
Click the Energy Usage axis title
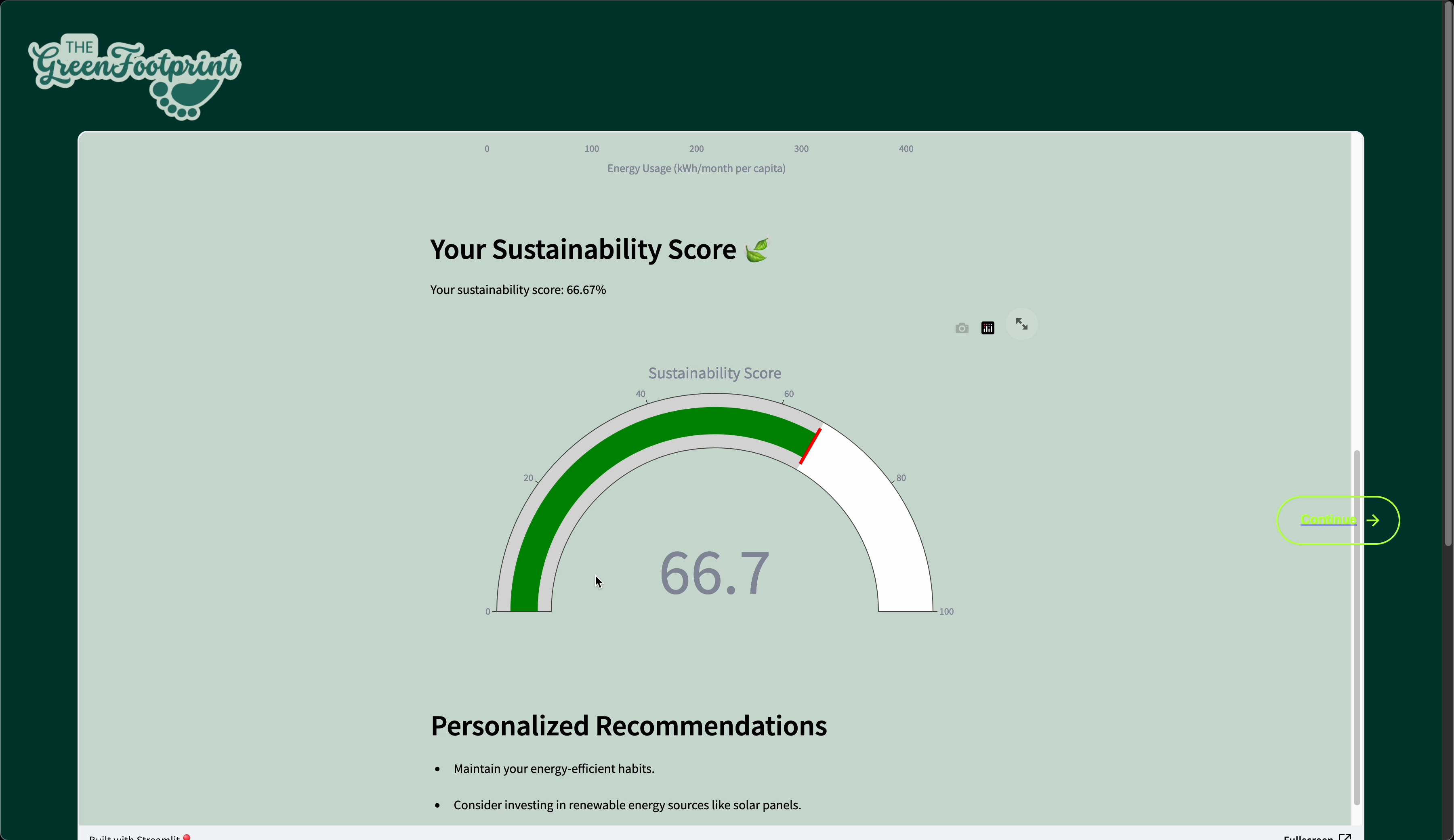click(x=696, y=168)
